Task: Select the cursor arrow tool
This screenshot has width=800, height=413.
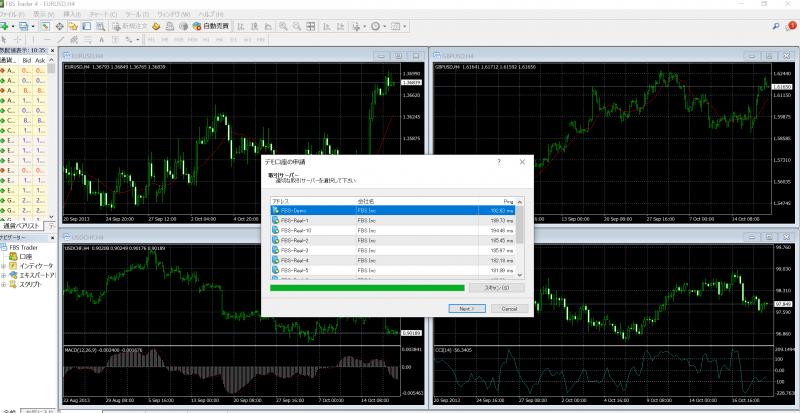Action: click(x=4, y=39)
